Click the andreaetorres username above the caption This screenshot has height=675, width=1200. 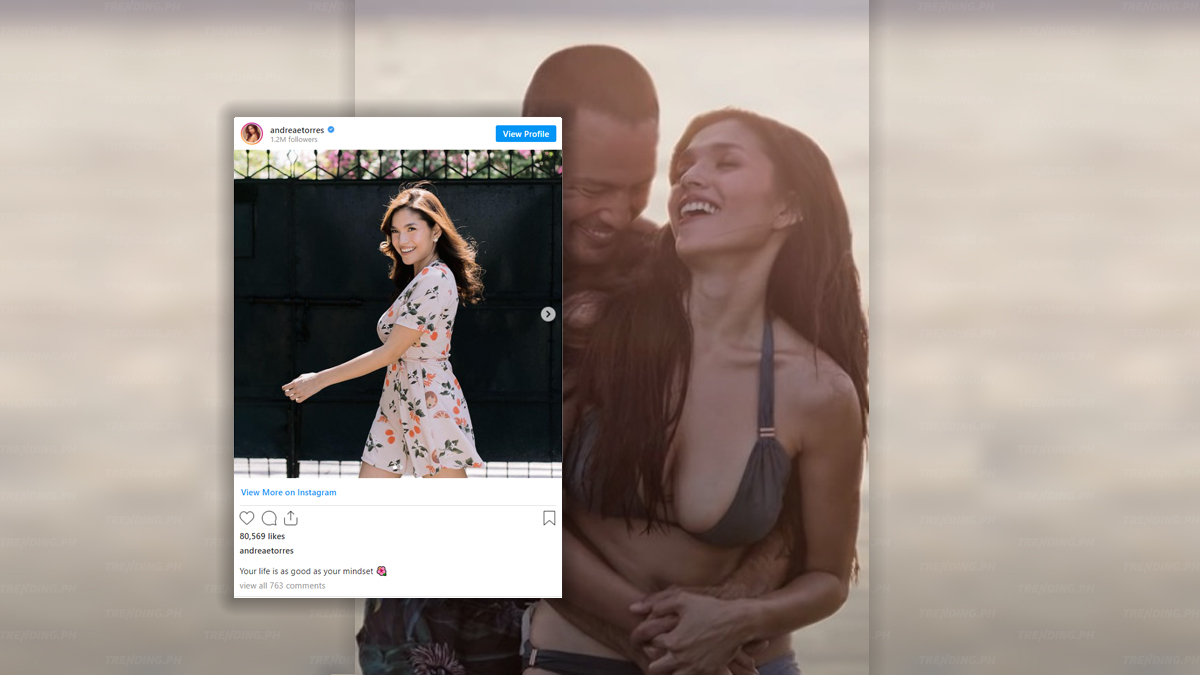pos(266,551)
